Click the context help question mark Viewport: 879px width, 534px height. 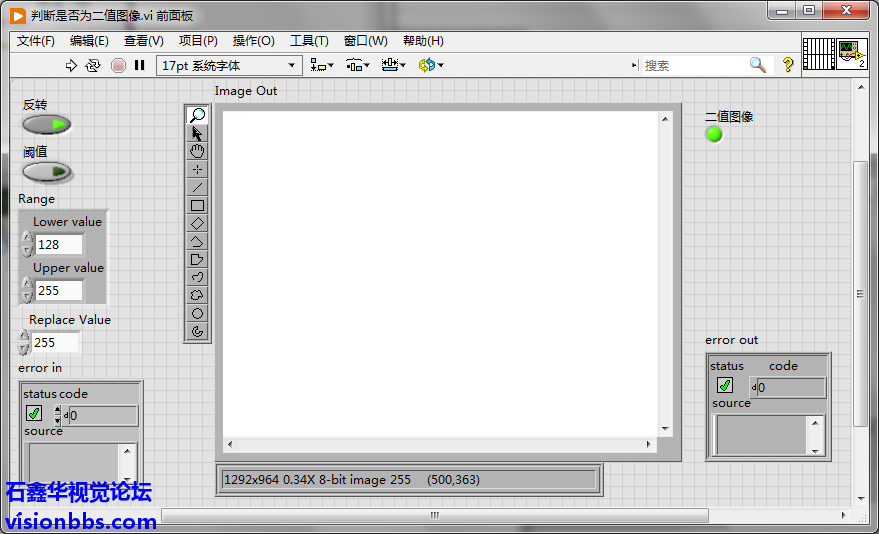[x=788, y=65]
